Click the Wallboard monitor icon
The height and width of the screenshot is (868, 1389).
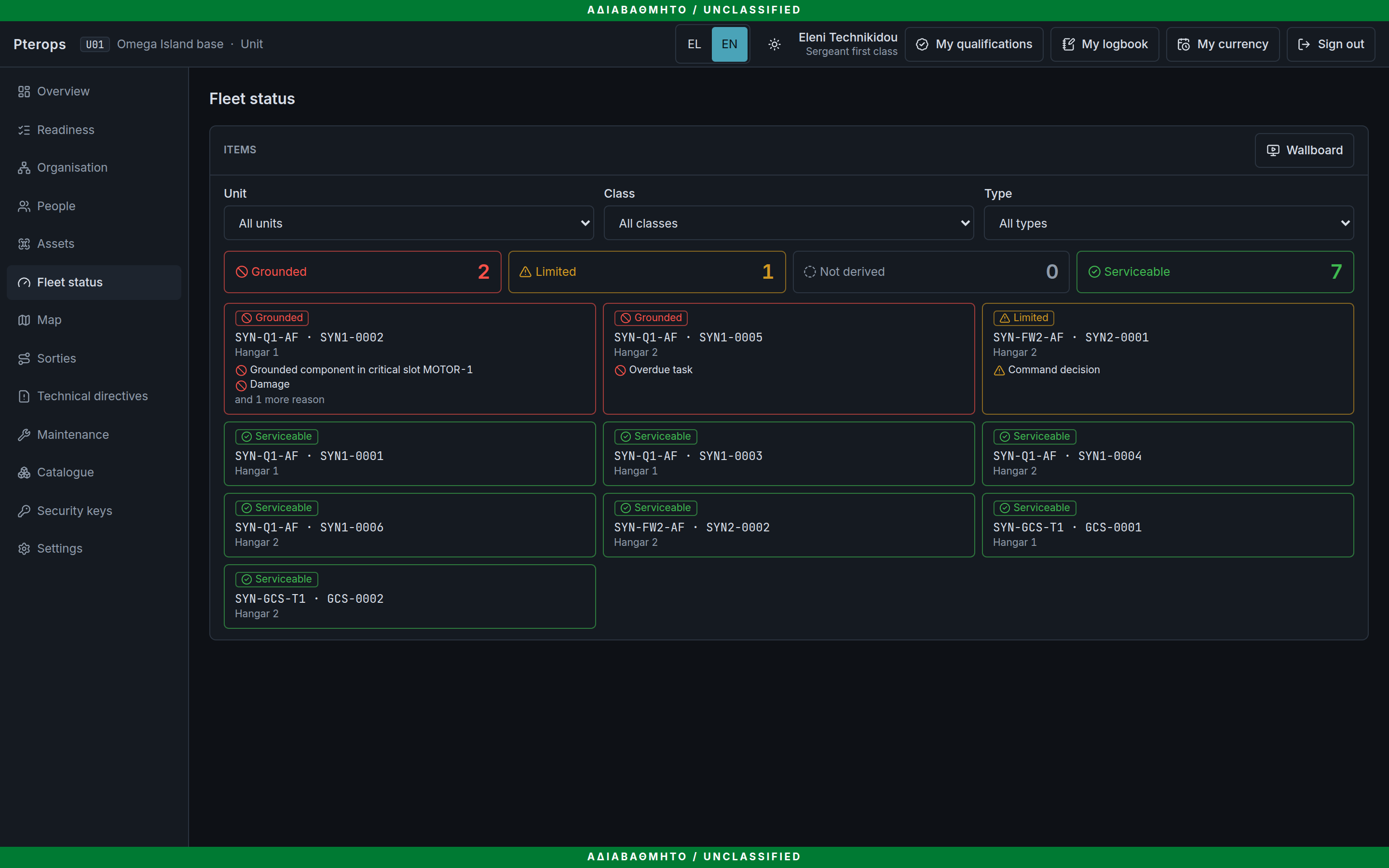pos(1272,150)
